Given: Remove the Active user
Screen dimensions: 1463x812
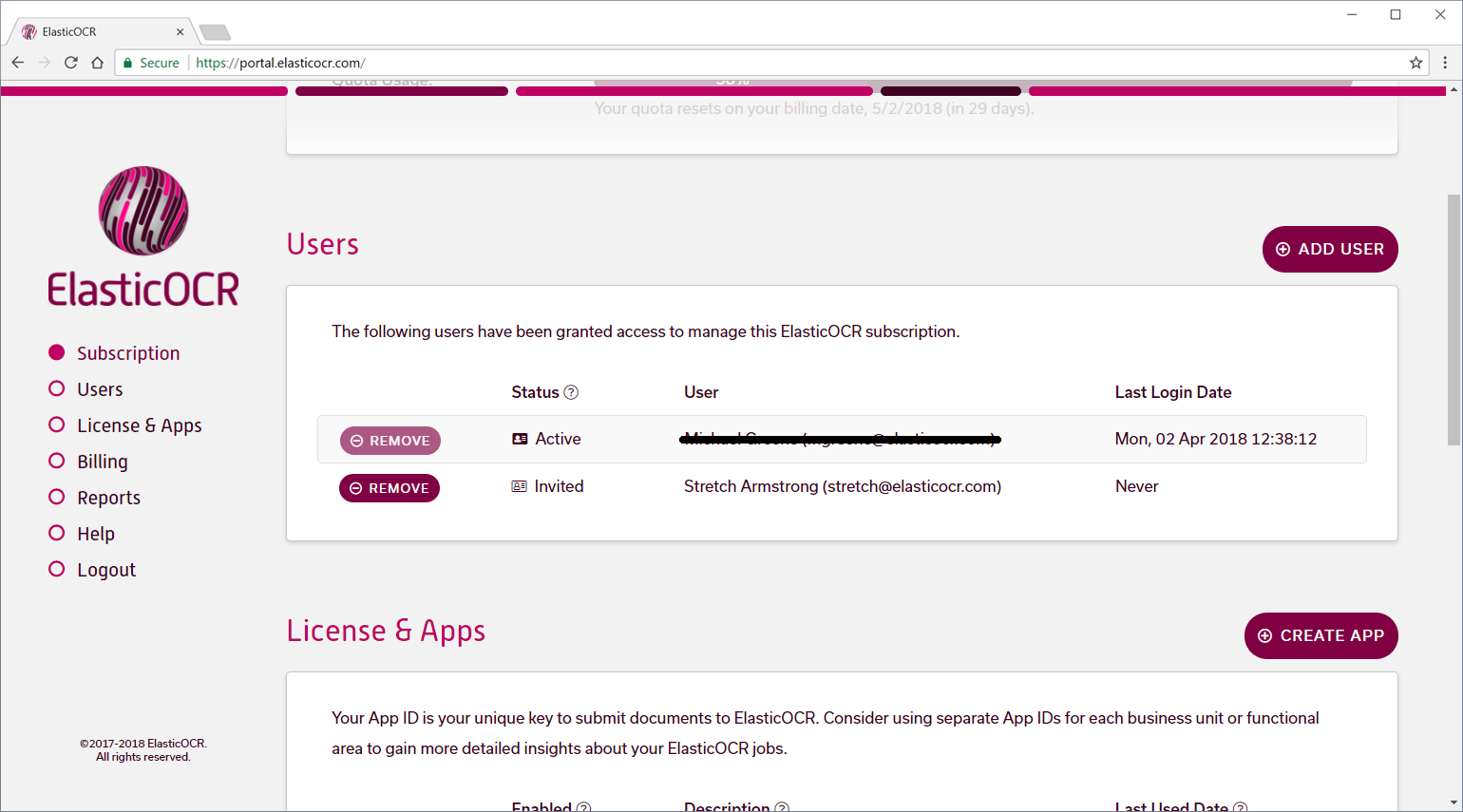Looking at the screenshot, I should pyautogui.click(x=390, y=441).
